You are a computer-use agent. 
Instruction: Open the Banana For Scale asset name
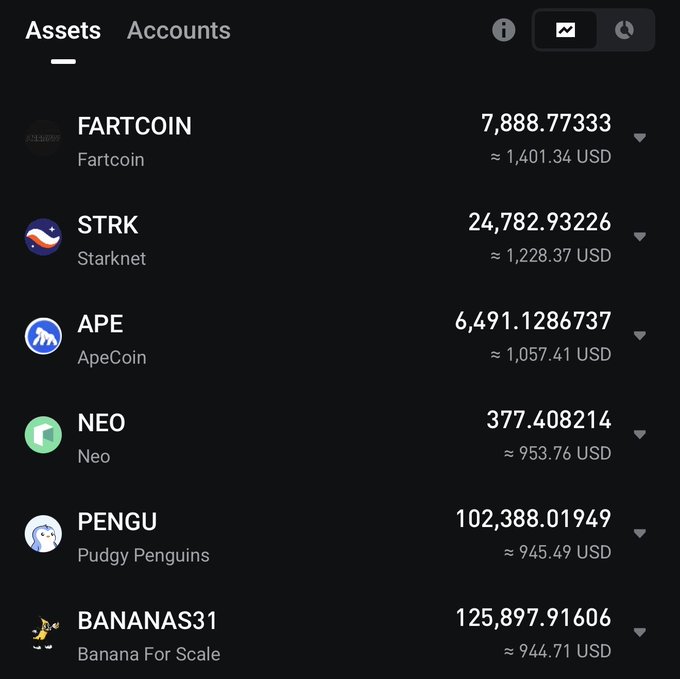pos(149,654)
